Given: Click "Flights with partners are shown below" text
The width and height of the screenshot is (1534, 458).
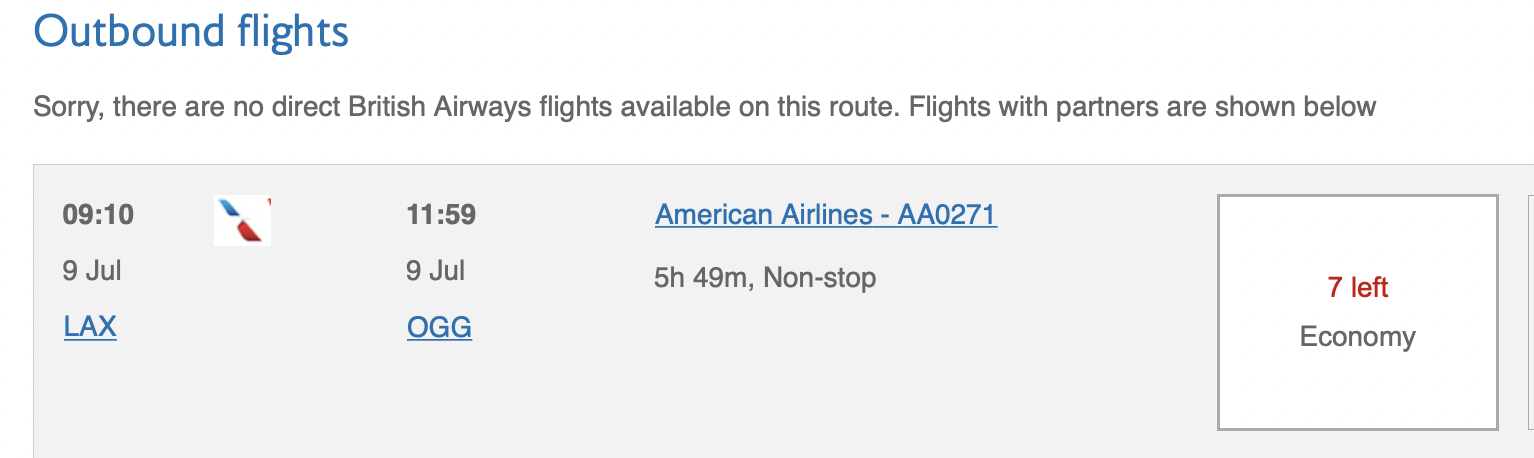Looking at the screenshot, I should 1142,106.
